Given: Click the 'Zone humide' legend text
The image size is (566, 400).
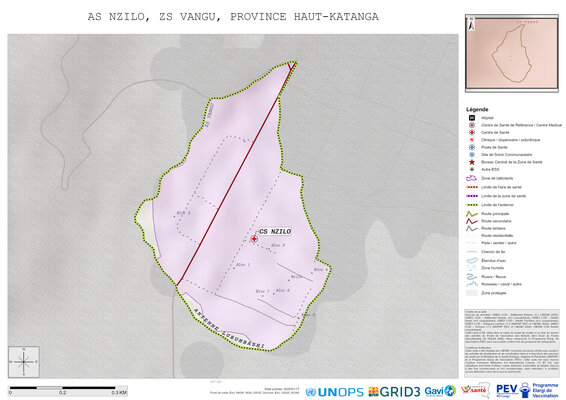Looking at the screenshot, I should pos(492,268).
